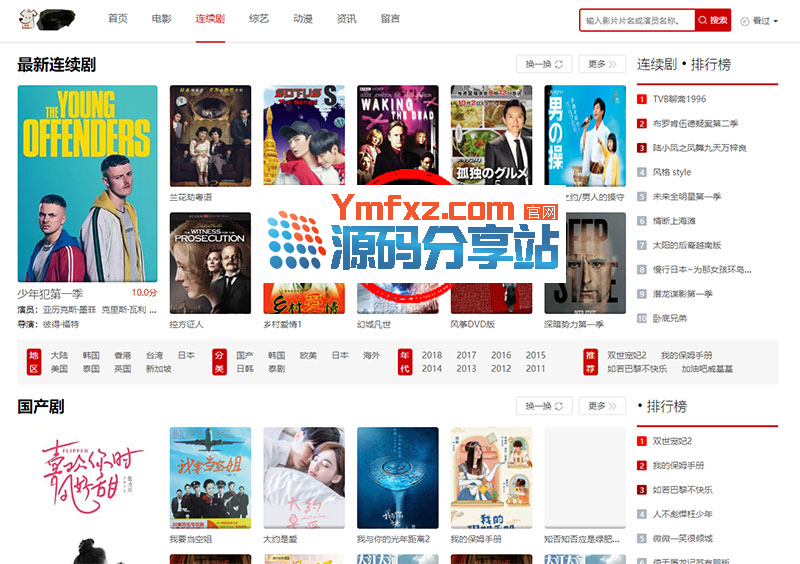The height and width of the screenshot is (564, 800).
Task: Select rank 1 item TVB聊斋1996
Action: point(679,99)
